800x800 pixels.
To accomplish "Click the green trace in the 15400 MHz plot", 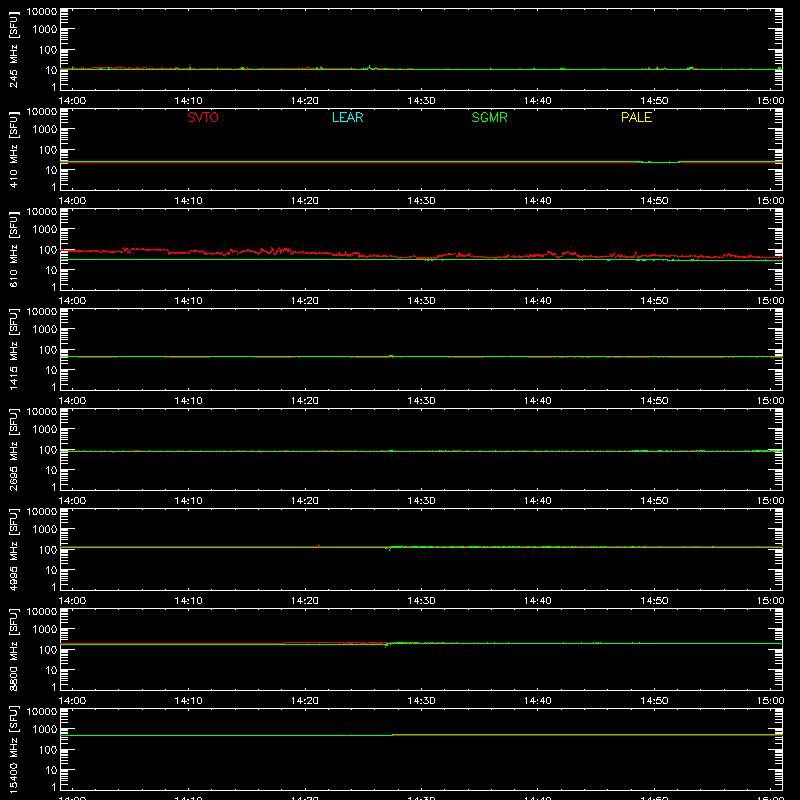I will [421, 735].
